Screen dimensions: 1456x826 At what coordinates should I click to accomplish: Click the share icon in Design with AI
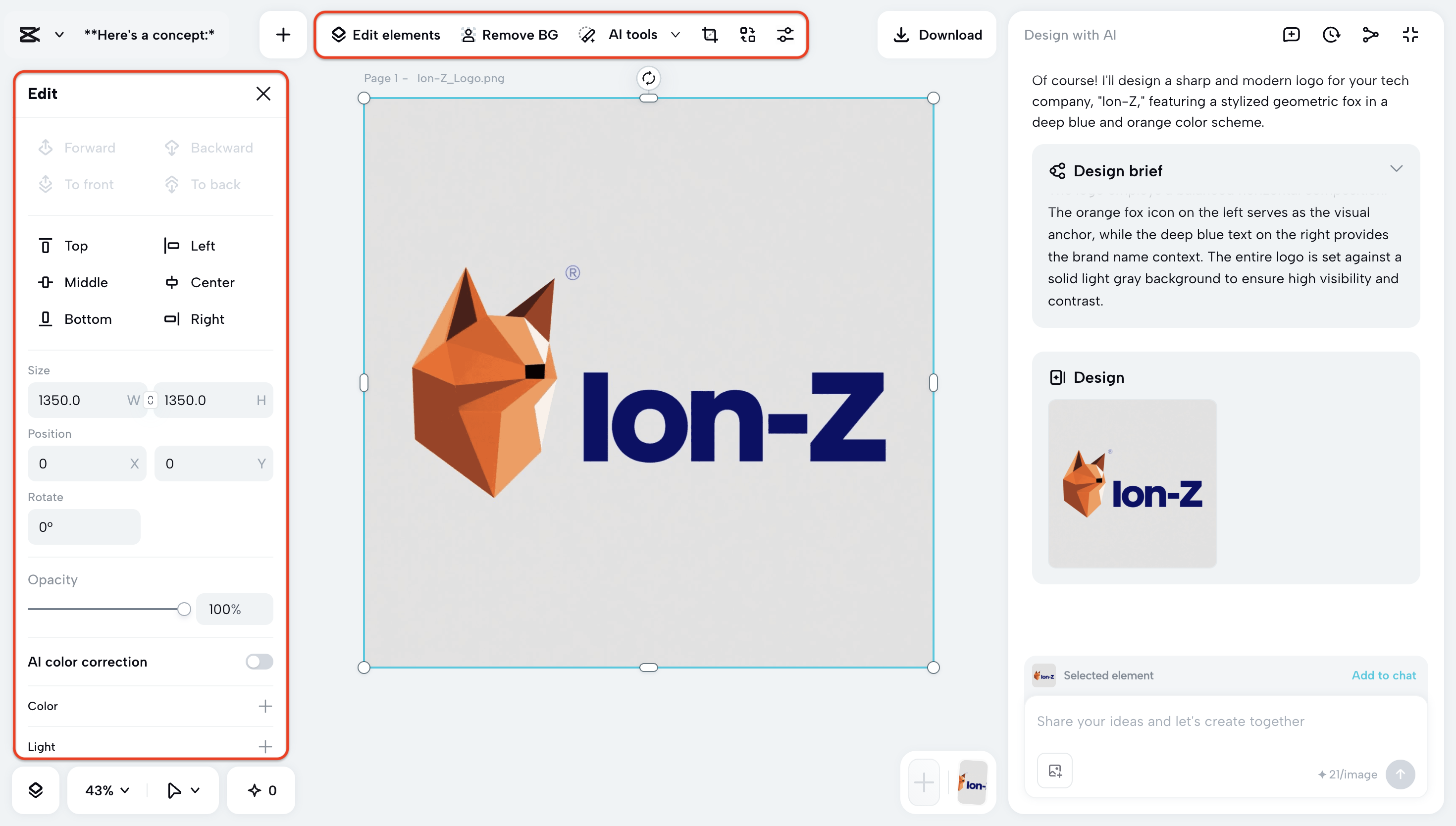[x=1371, y=35]
